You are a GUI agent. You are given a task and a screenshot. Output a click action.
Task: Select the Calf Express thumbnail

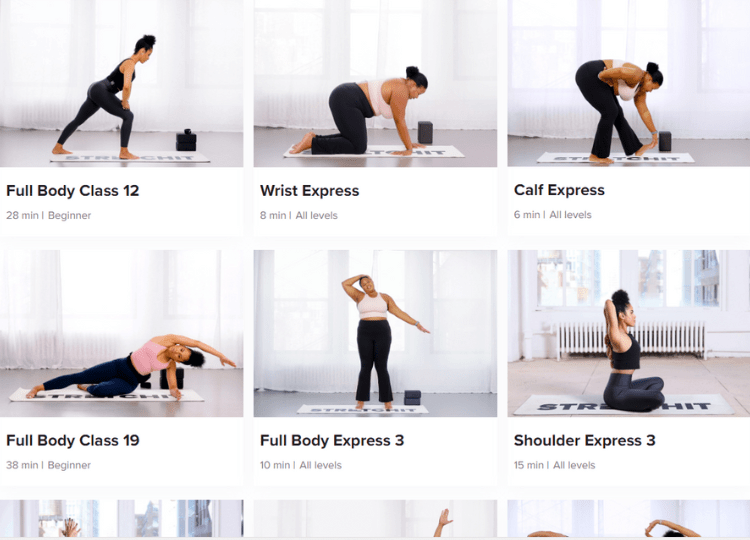point(629,83)
